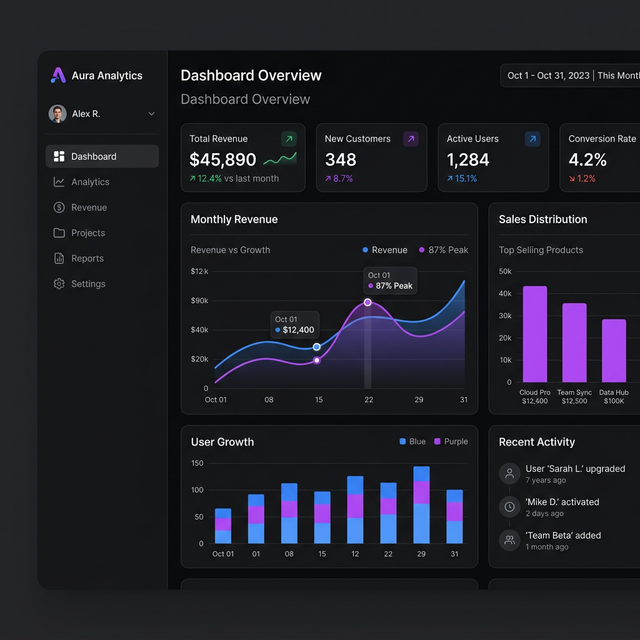This screenshot has height=640, width=640.
Task: Click the Revenue dollar icon in sidebar
Action: click(x=59, y=208)
